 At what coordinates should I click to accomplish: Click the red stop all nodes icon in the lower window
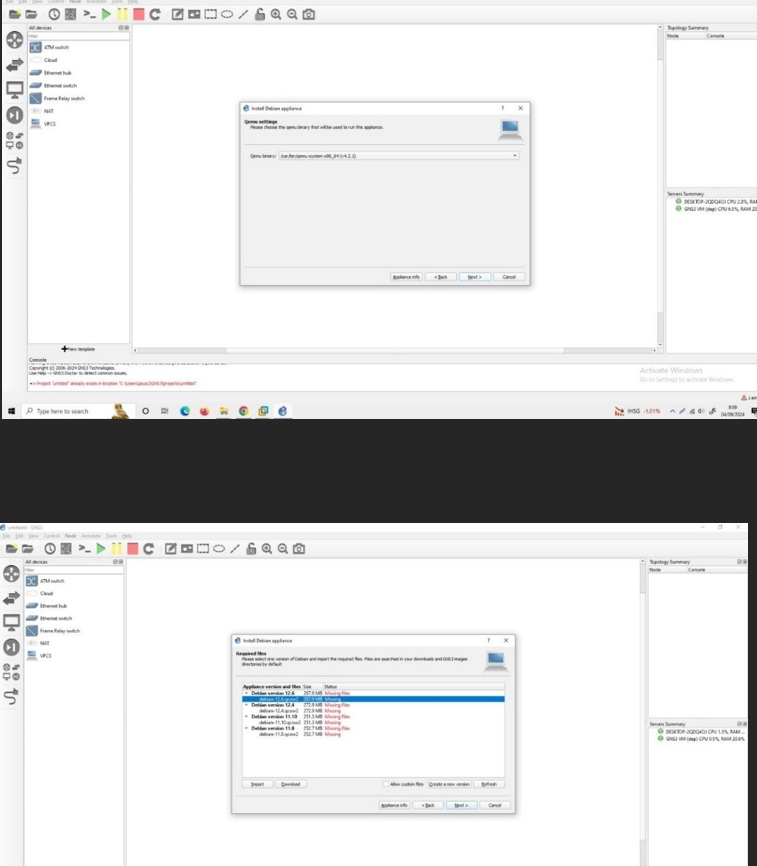click(x=133, y=548)
